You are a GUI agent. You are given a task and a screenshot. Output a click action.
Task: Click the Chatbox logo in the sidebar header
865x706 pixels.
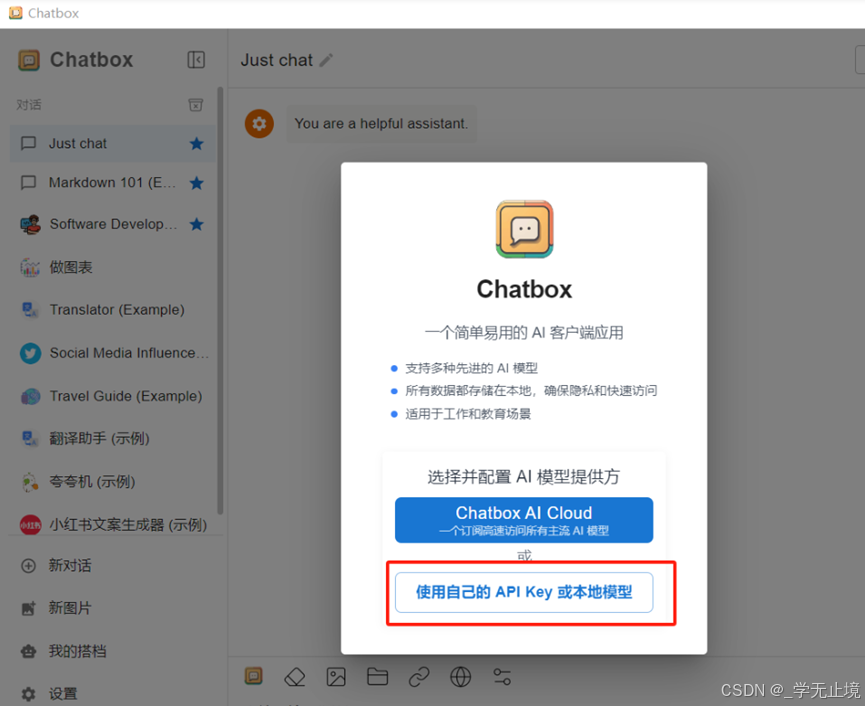[29, 60]
